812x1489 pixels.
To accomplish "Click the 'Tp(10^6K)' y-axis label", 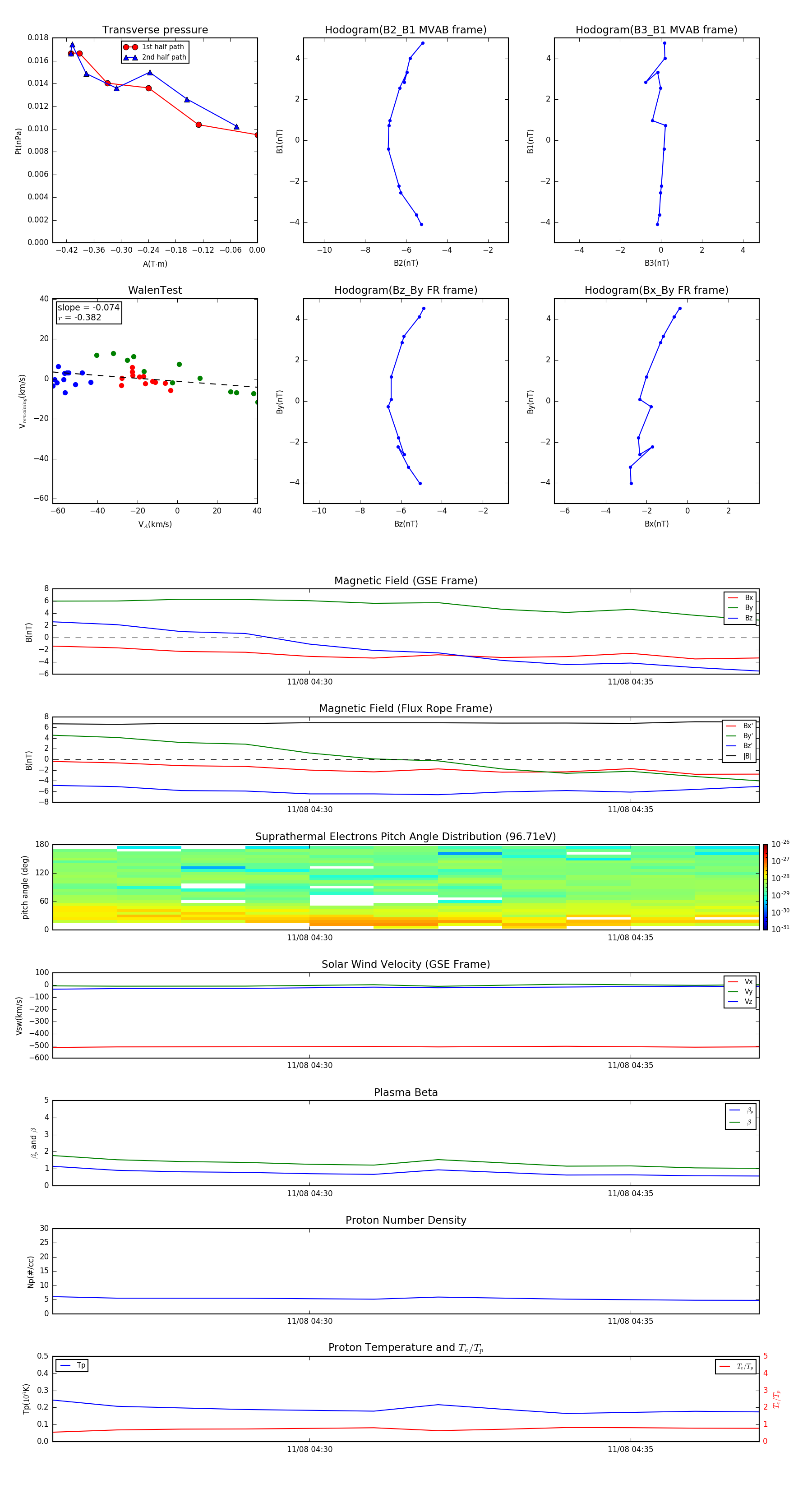I will pos(26,1399).
